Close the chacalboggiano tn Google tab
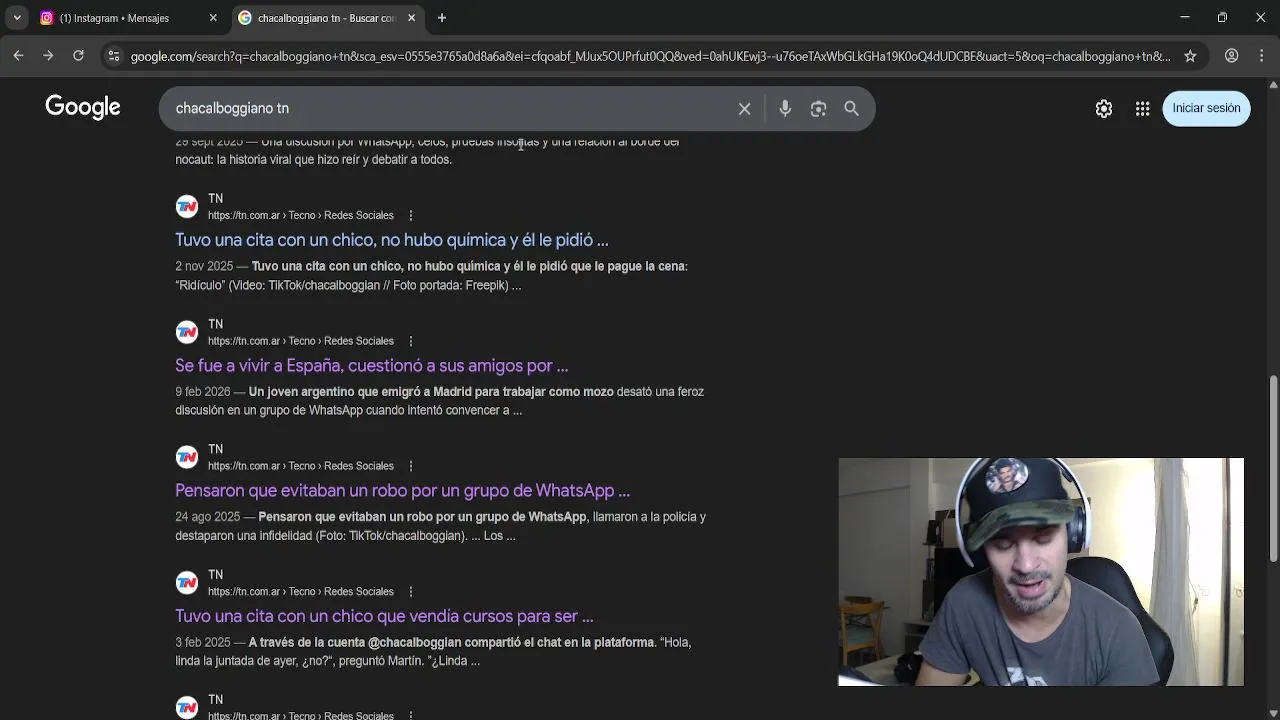The width and height of the screenshot is (1280, 720). click(411, 18)
